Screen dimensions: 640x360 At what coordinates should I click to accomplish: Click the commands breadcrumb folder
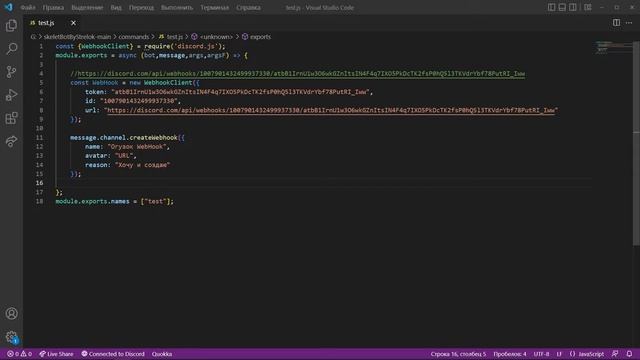tap(133, 37)
